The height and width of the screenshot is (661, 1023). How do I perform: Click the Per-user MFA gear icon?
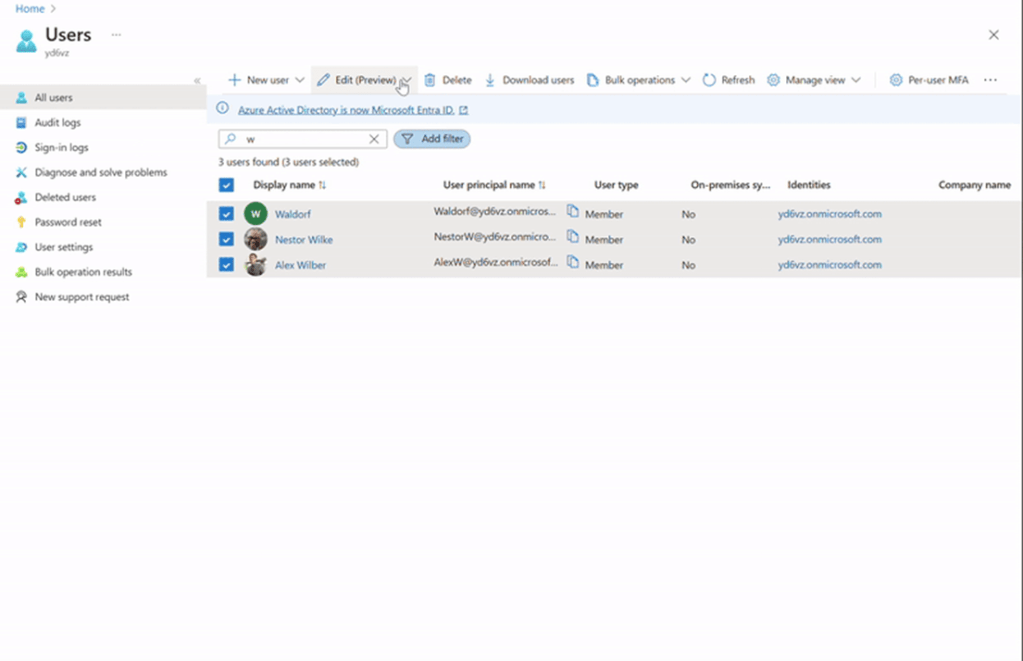pos(896,80)
